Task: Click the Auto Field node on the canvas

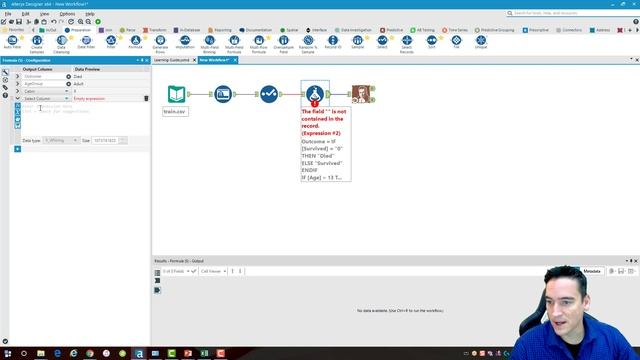Action: coord(223,94)
